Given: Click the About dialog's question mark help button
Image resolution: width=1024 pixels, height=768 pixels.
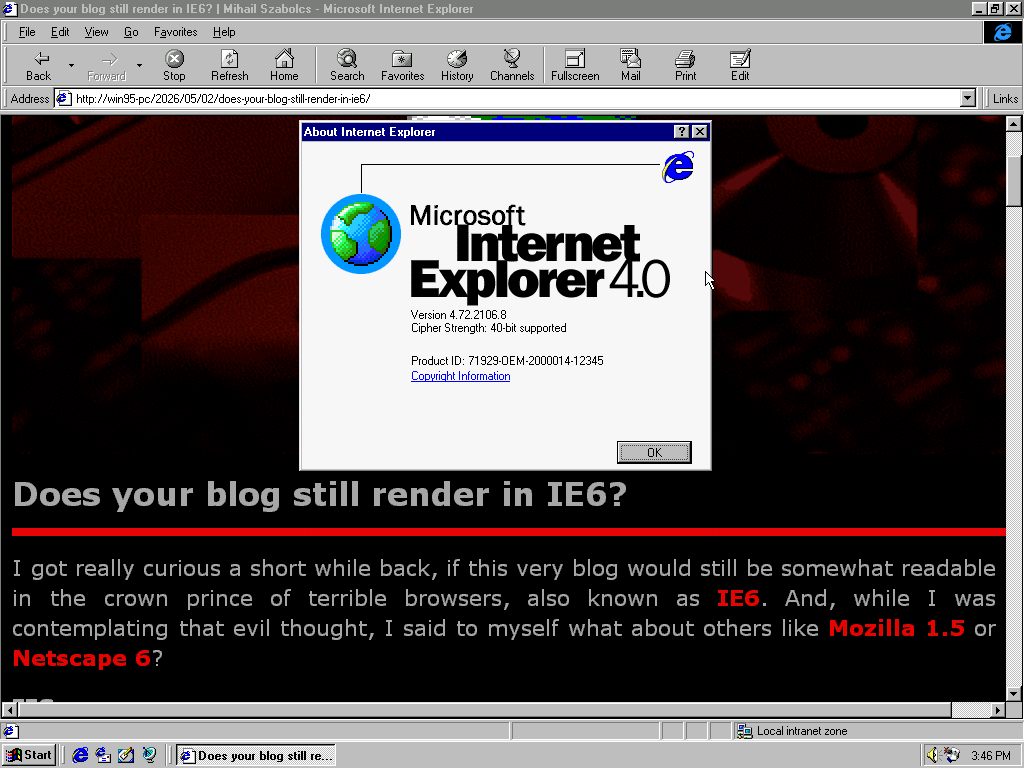Looking at the screenshot, I should [x=681, y=132].
